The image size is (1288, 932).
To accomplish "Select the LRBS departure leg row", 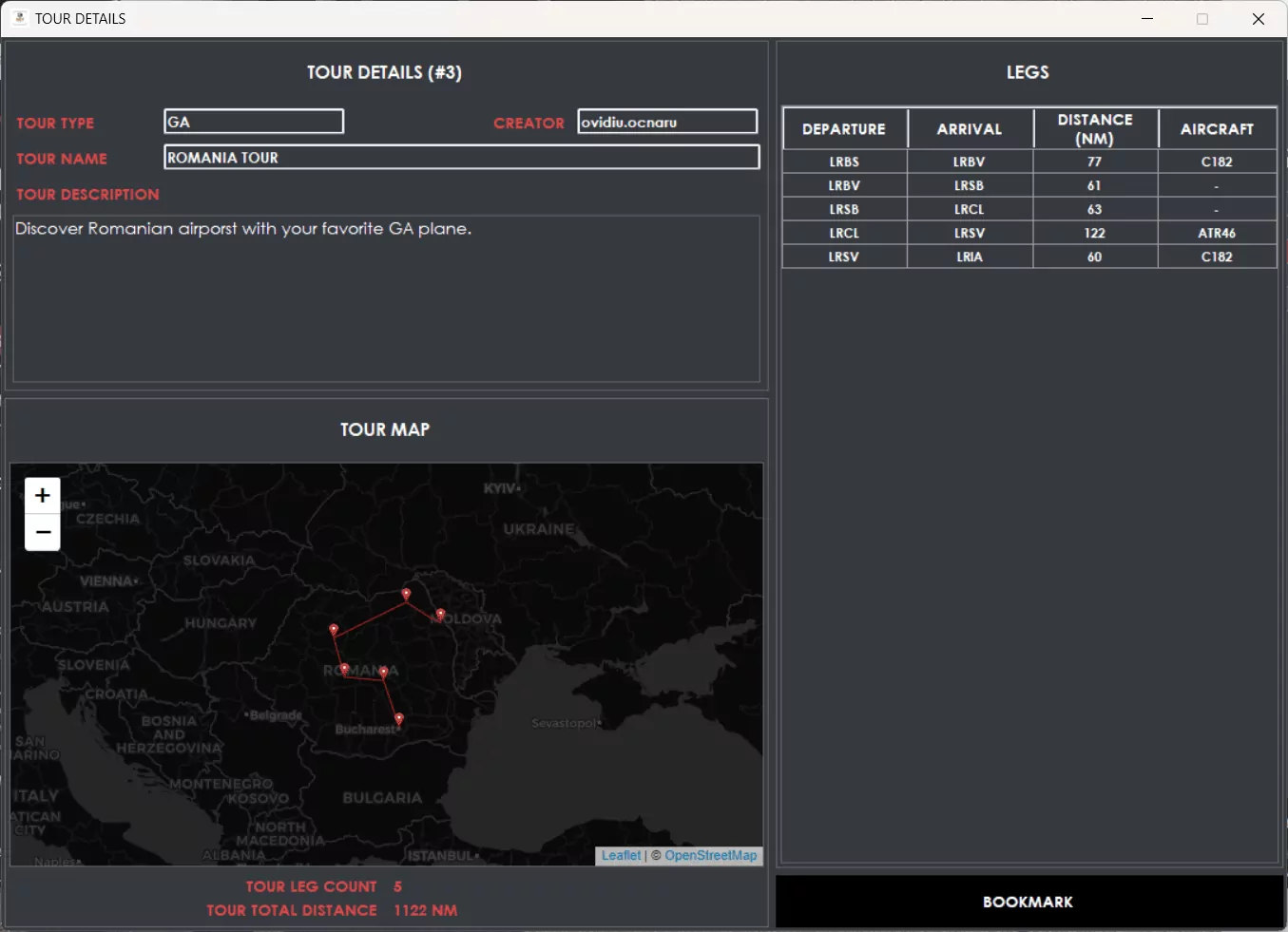I will 844,162.
